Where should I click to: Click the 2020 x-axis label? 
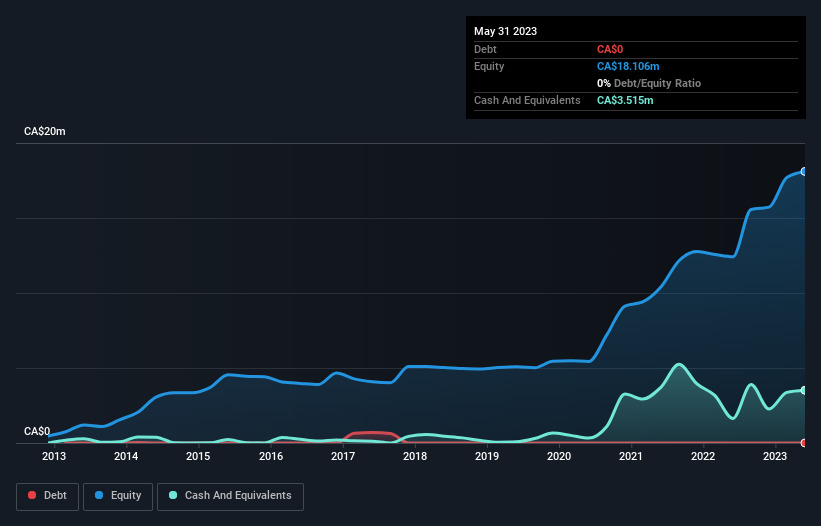[559, 456]
